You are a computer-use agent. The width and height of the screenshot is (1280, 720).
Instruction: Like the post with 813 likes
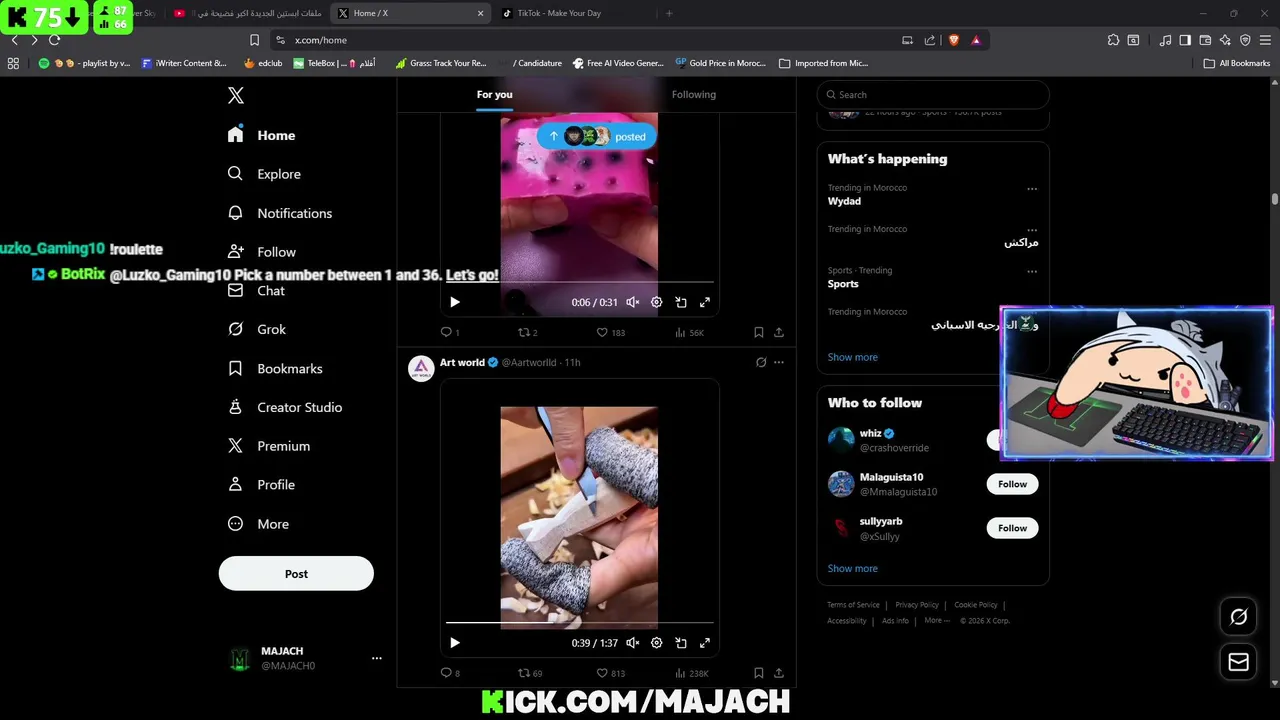pos(610,673)
